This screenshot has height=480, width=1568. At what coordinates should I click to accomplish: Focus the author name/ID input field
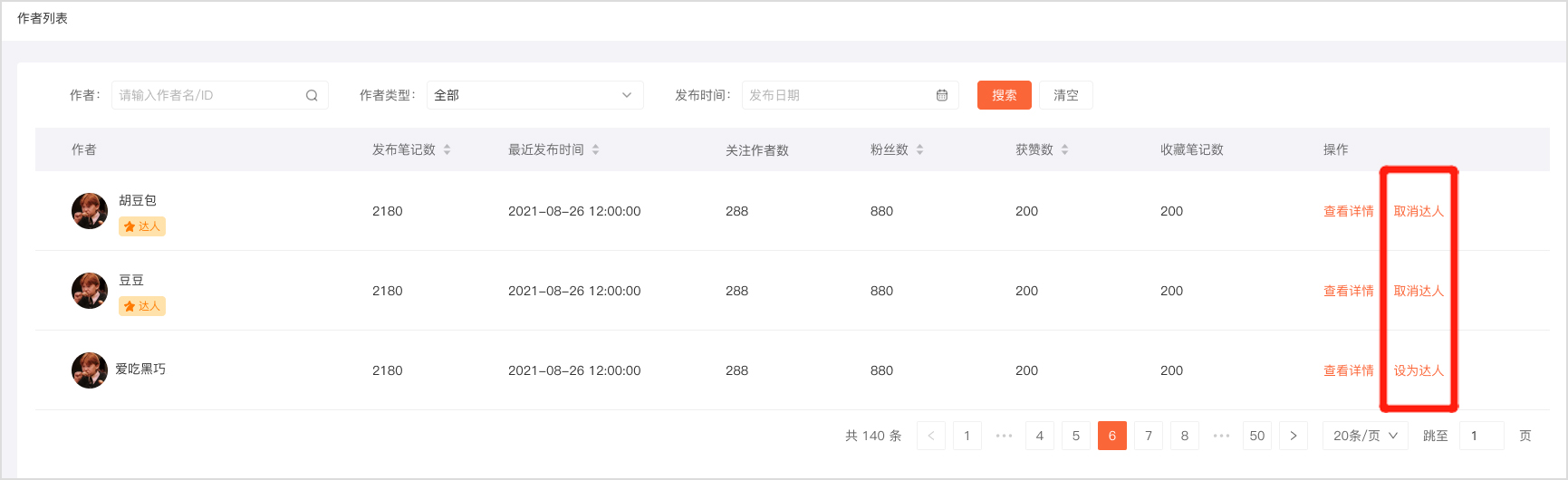tap(208, 95)
